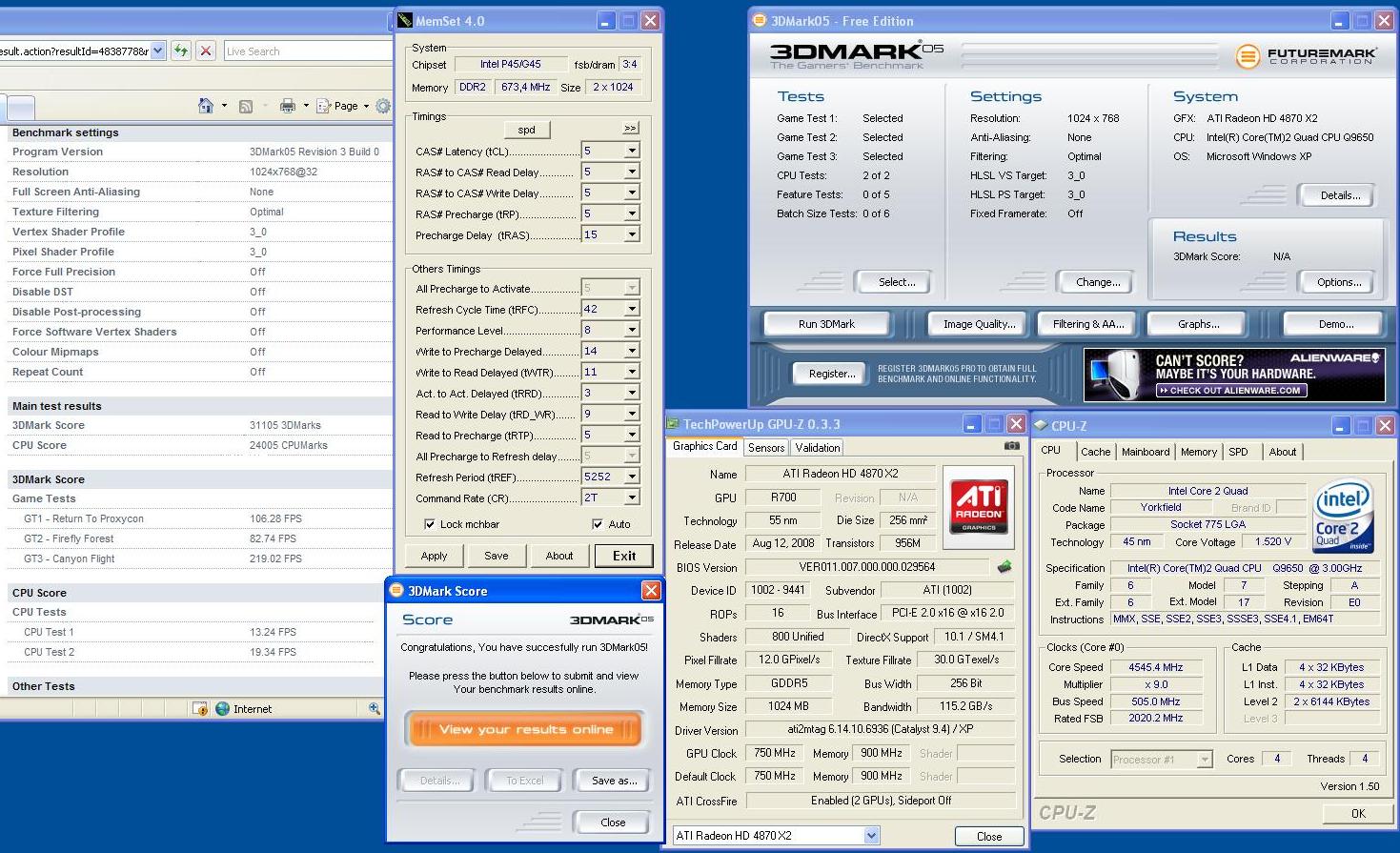Open the Refresh Cycle Time (tRFC) dropdown

(x=631, y=309)
